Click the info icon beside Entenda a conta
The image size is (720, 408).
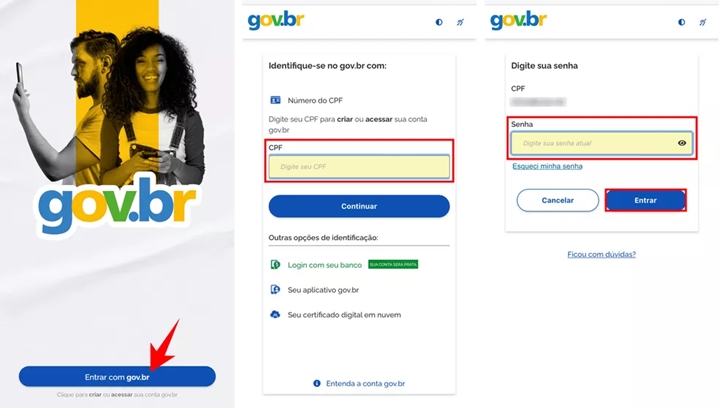(317, 383)
